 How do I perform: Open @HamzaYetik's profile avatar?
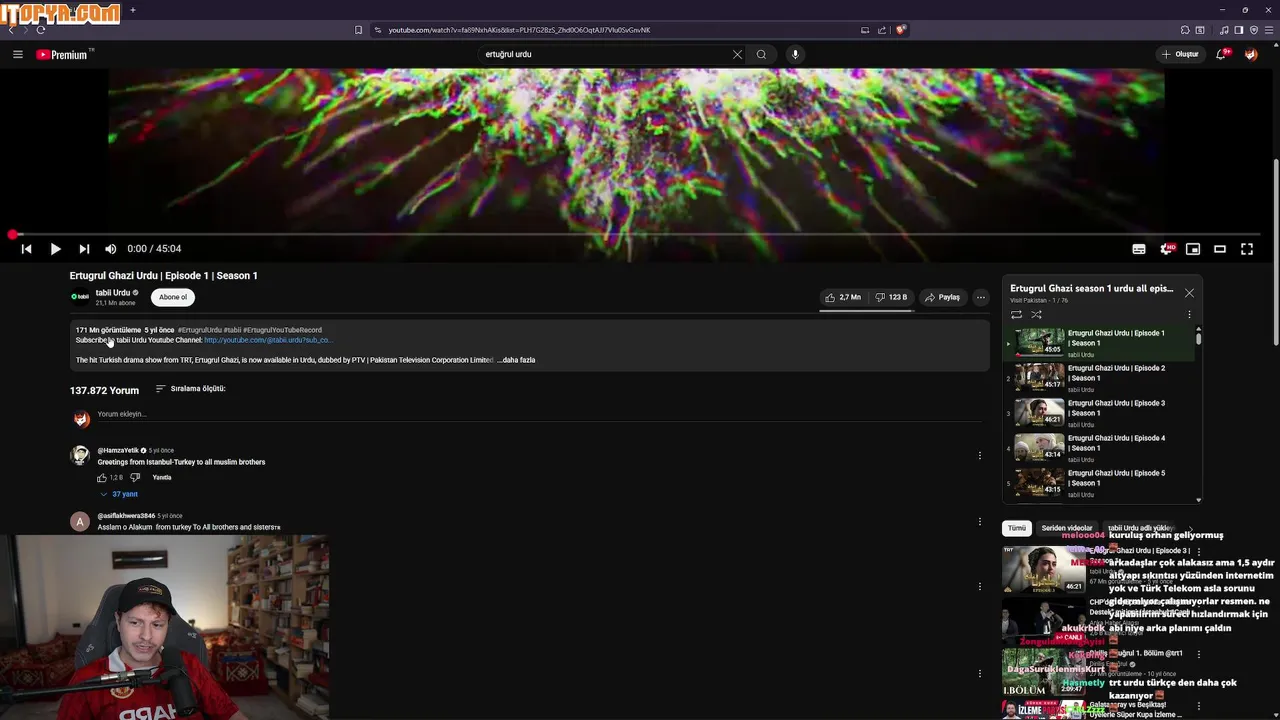[x=80, y=456]
